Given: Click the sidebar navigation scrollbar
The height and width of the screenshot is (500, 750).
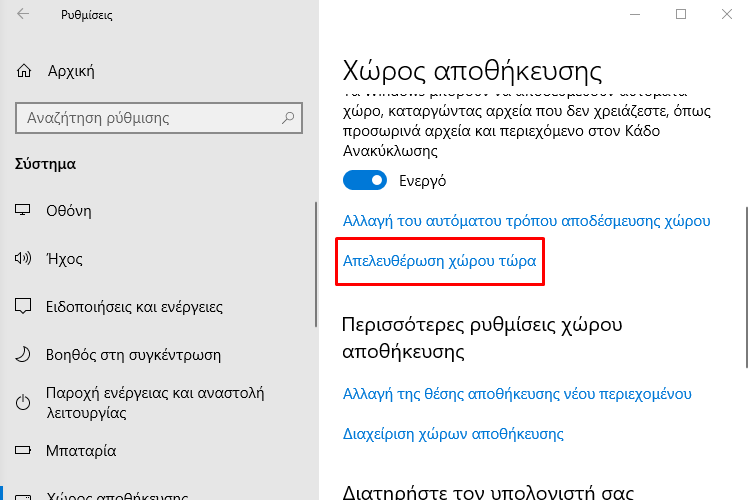Looking at the screenshot, I should 316,265.
